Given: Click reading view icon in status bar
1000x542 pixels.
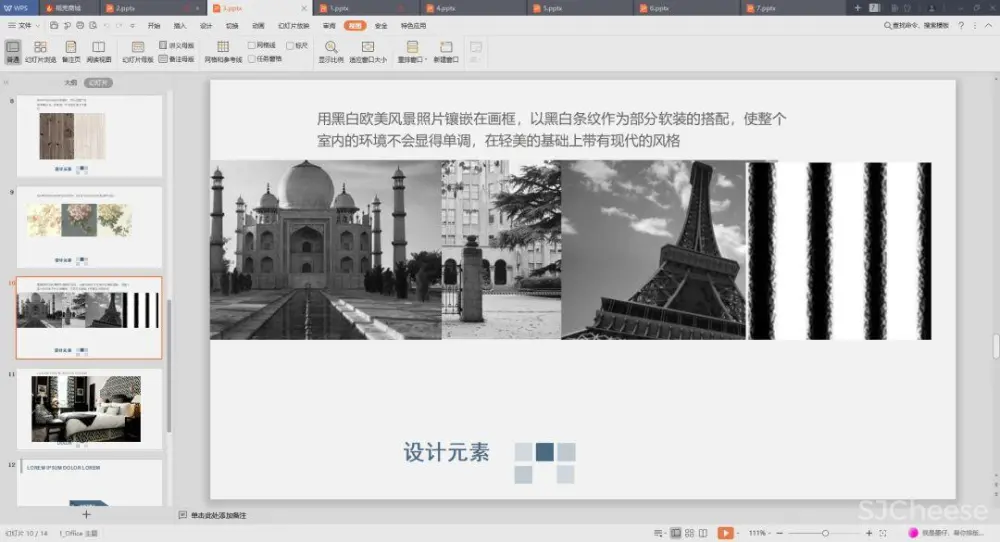Looking at the screenshot, I should point(703,532).
